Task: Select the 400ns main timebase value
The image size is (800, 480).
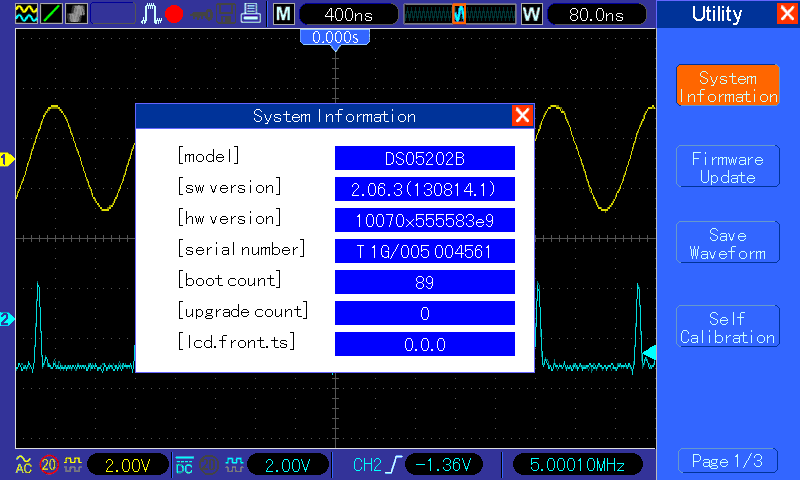Action: click(348, 14)
